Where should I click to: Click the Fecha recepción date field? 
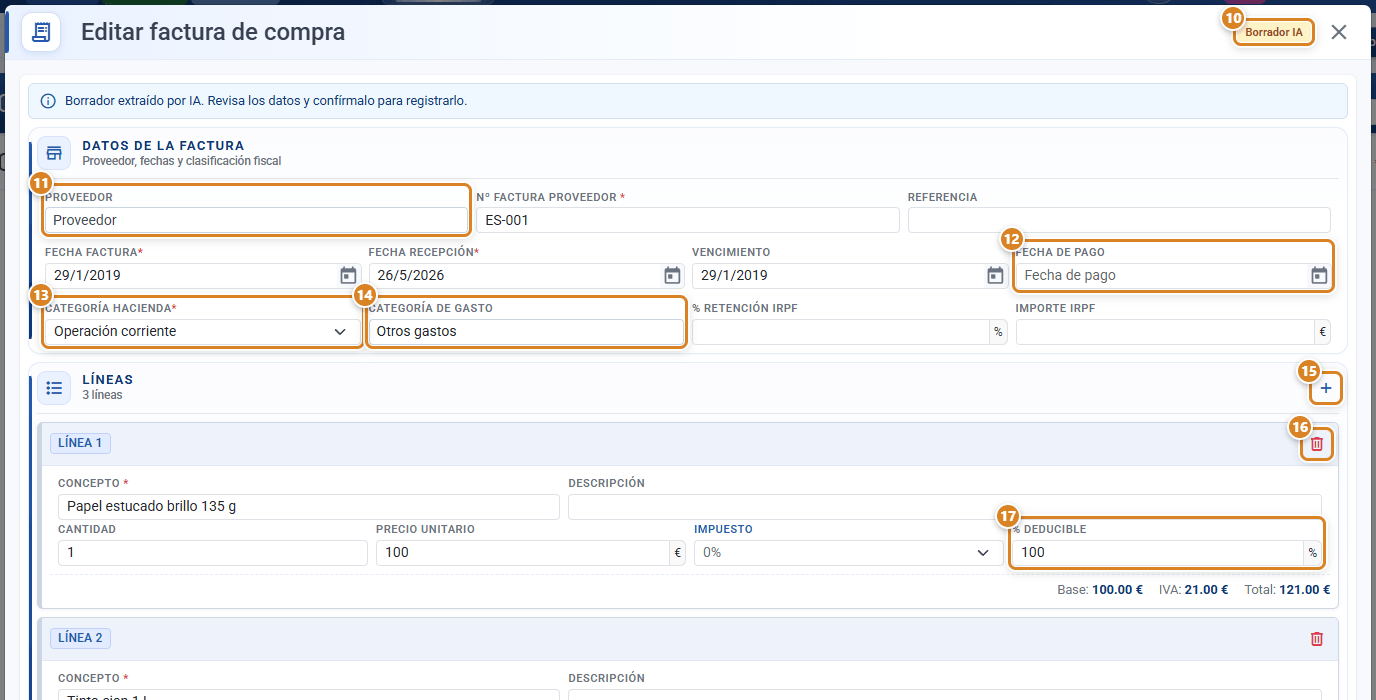(x=526, y=276)
